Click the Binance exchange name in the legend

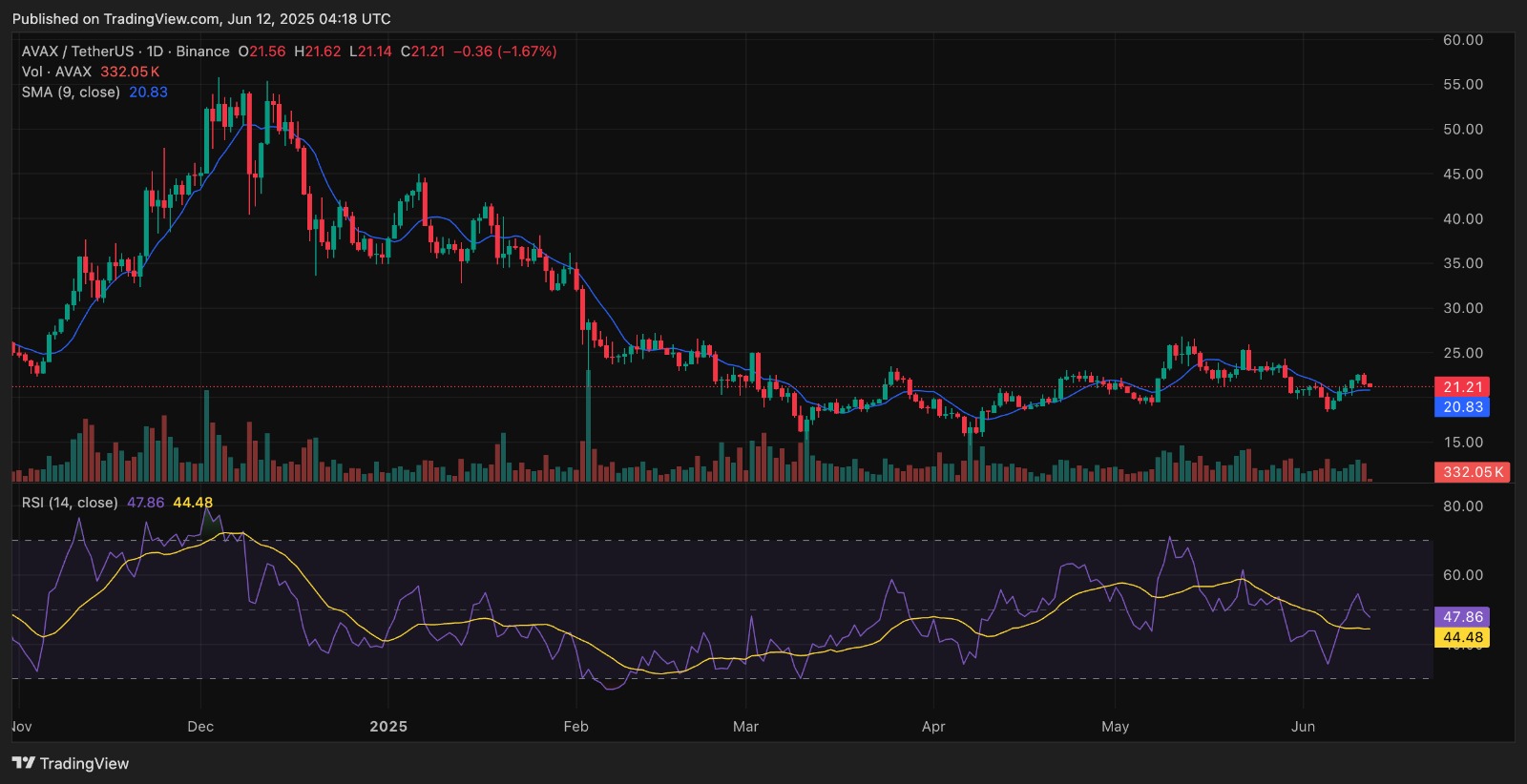[202, 52]
